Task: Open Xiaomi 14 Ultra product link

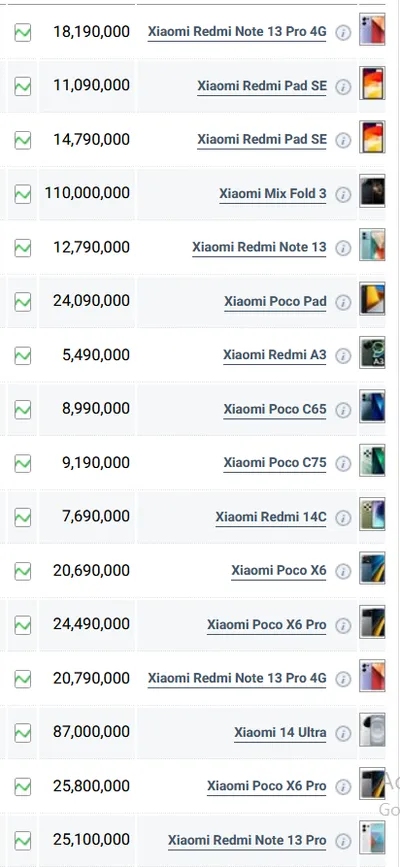Action: tap(280, 733)
